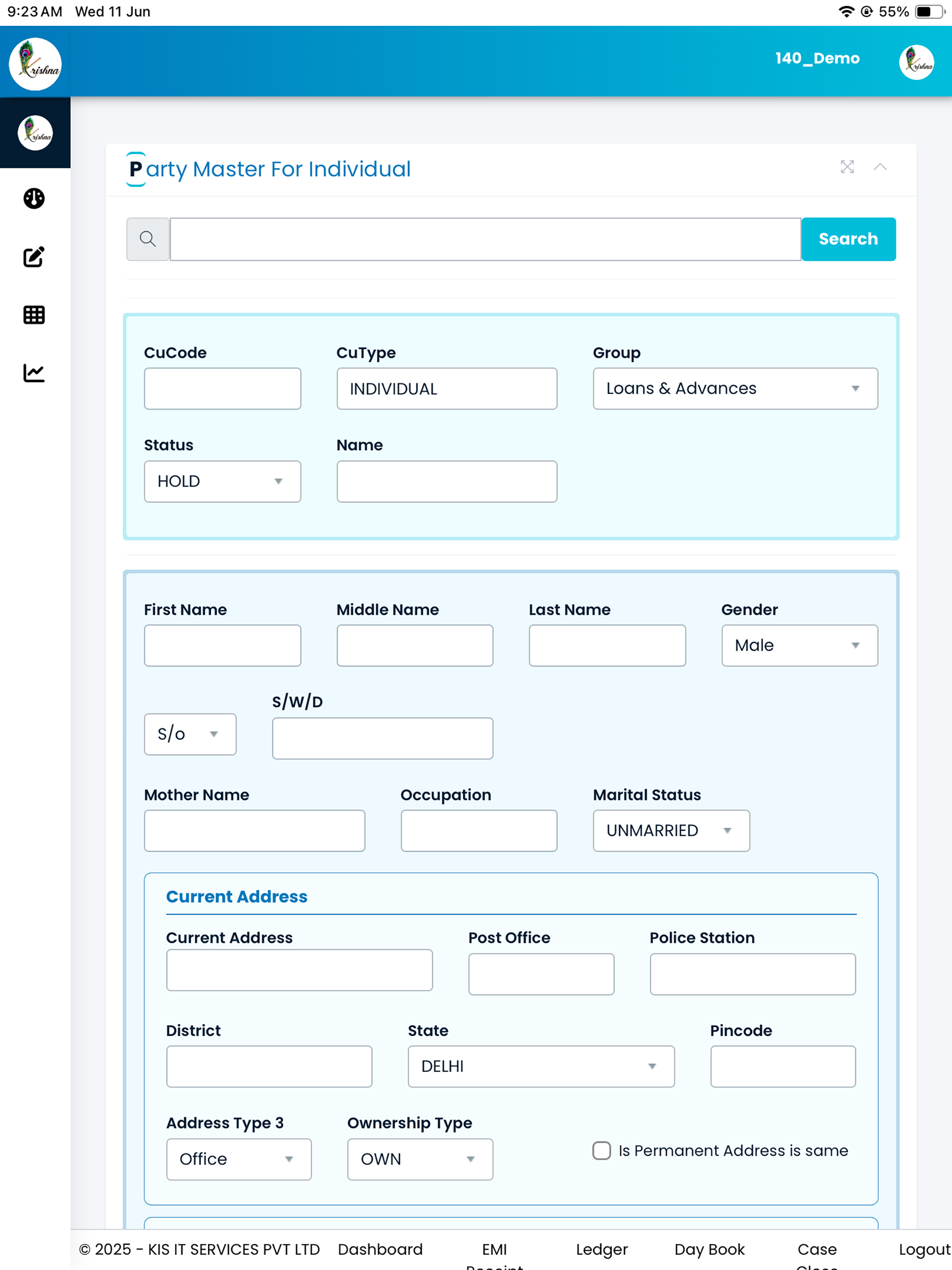Click the Post Office input field
952x1270 pixels.
[541, 974]
